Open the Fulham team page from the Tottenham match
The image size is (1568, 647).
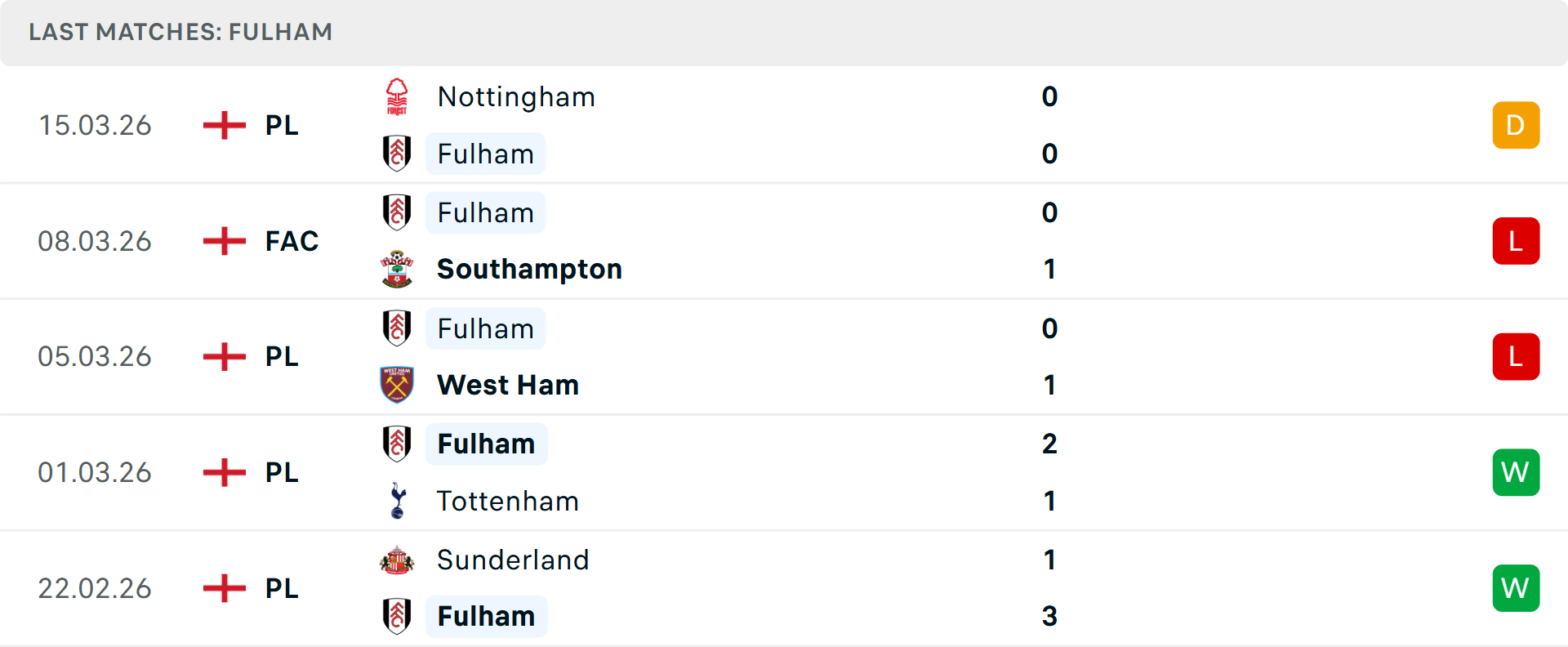pyautogui.click(x=487, y=444)
